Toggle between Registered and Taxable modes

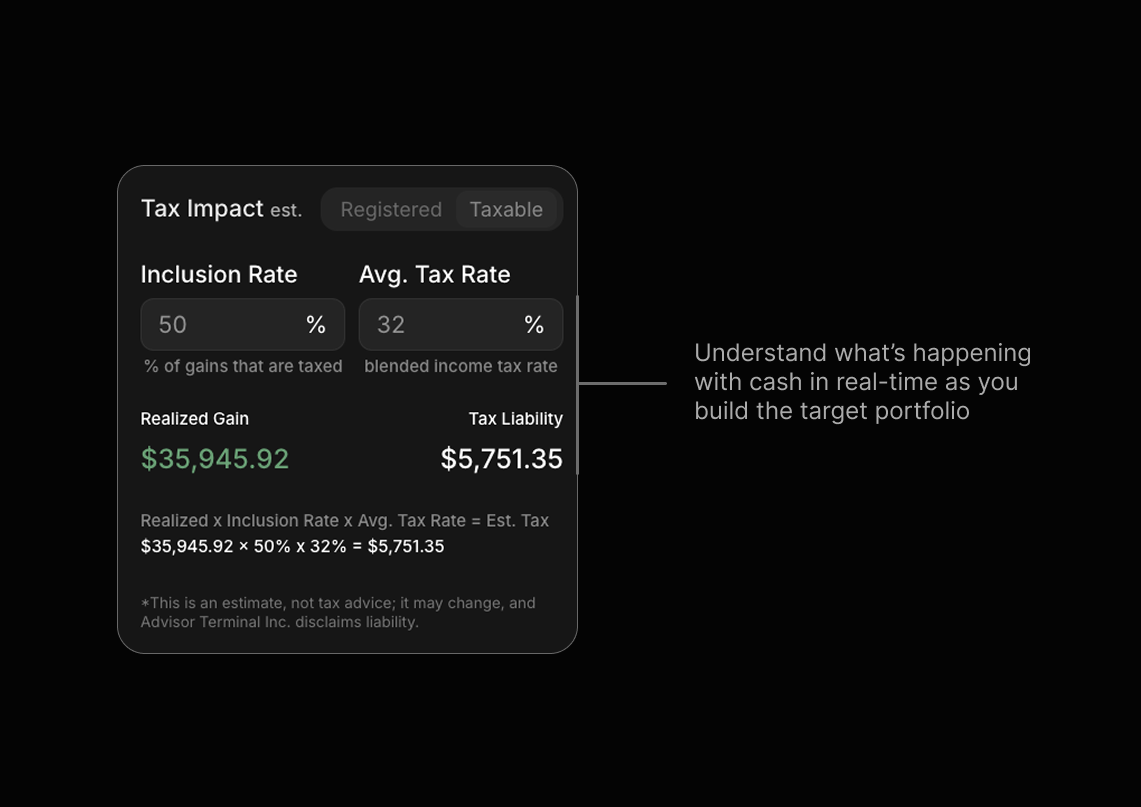tap(441, 209)
